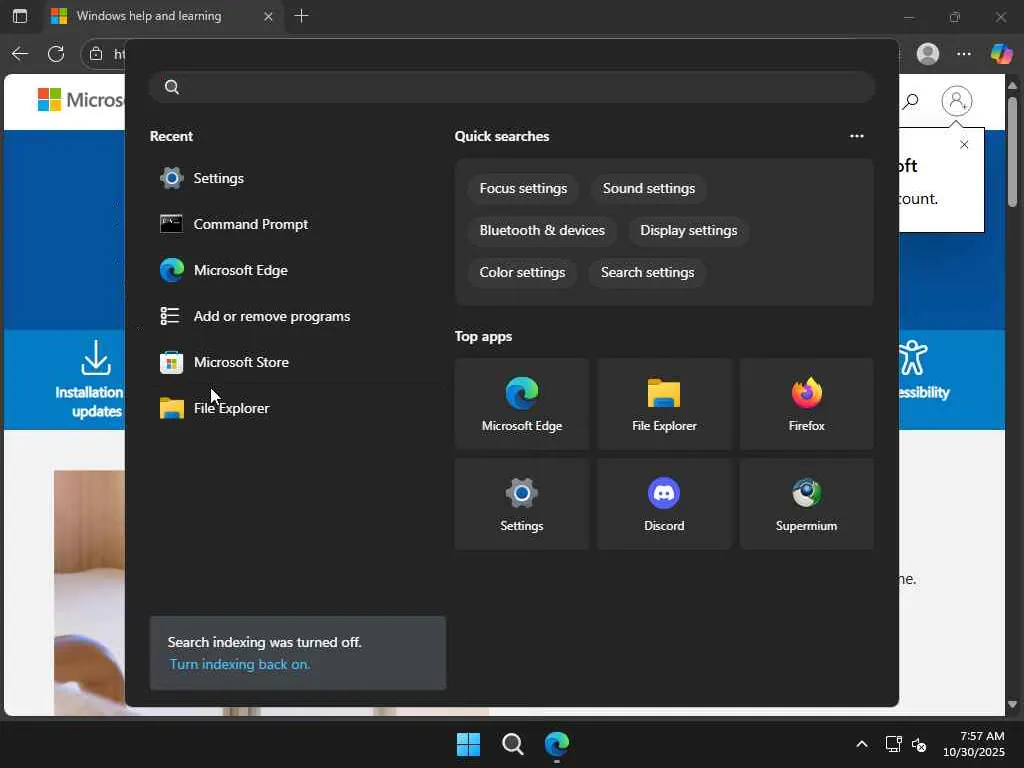Viewport: 1024px width, 768px height.
Task: Select Sound settings quick search
Action: pos(648,188)
